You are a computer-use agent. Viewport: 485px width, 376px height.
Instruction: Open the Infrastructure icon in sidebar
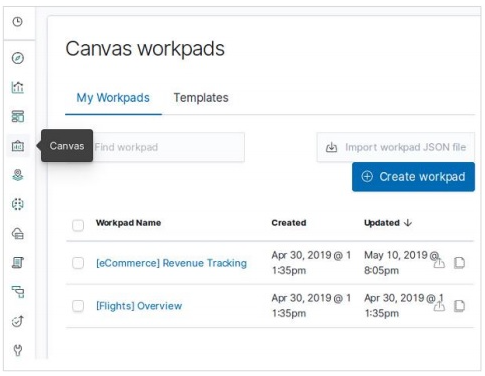point(18,233)
